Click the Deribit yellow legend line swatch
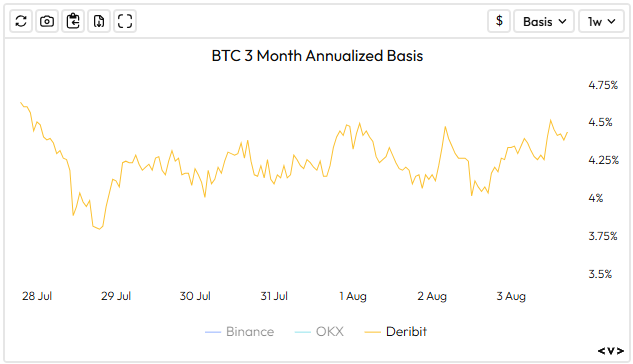Viewport: 633px width, 364px height. 372,332
